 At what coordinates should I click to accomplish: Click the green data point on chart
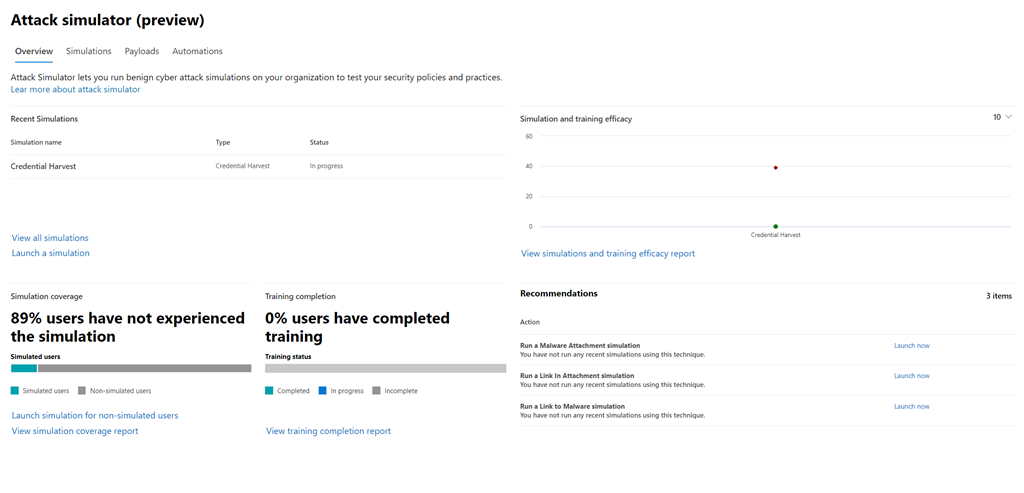[x=776, y=226]
